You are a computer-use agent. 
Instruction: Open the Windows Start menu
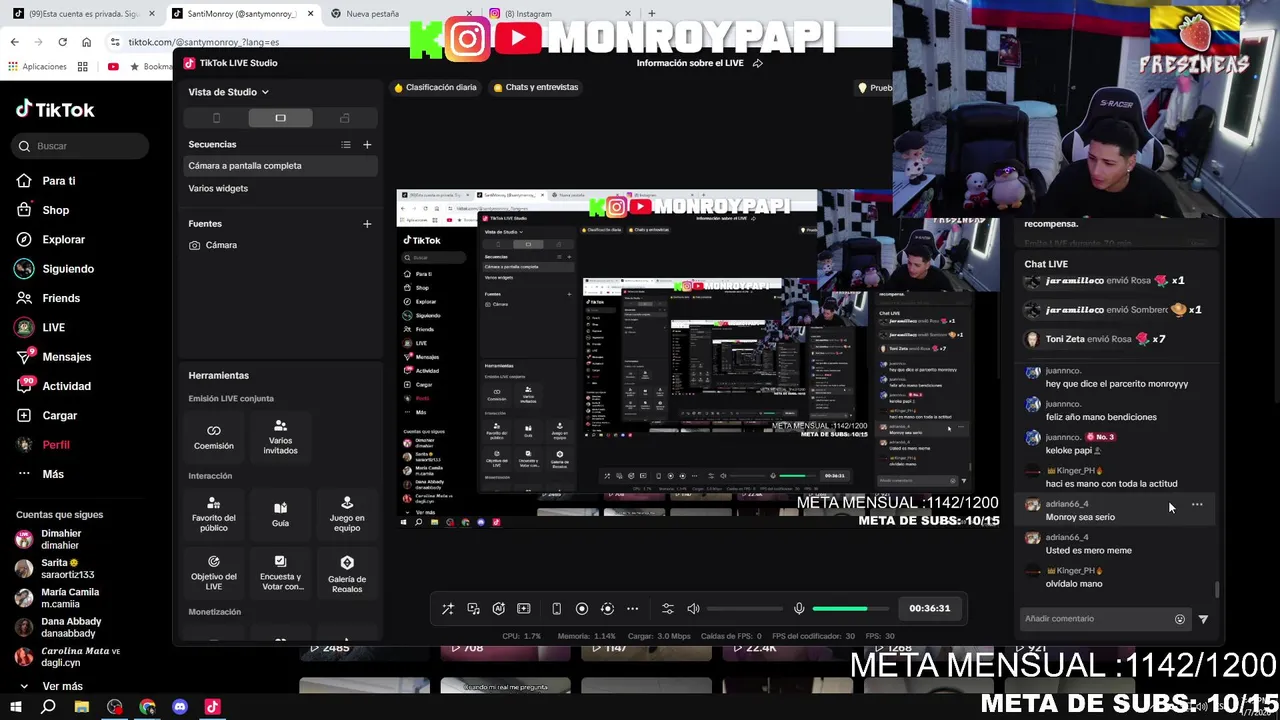[15, 707]
